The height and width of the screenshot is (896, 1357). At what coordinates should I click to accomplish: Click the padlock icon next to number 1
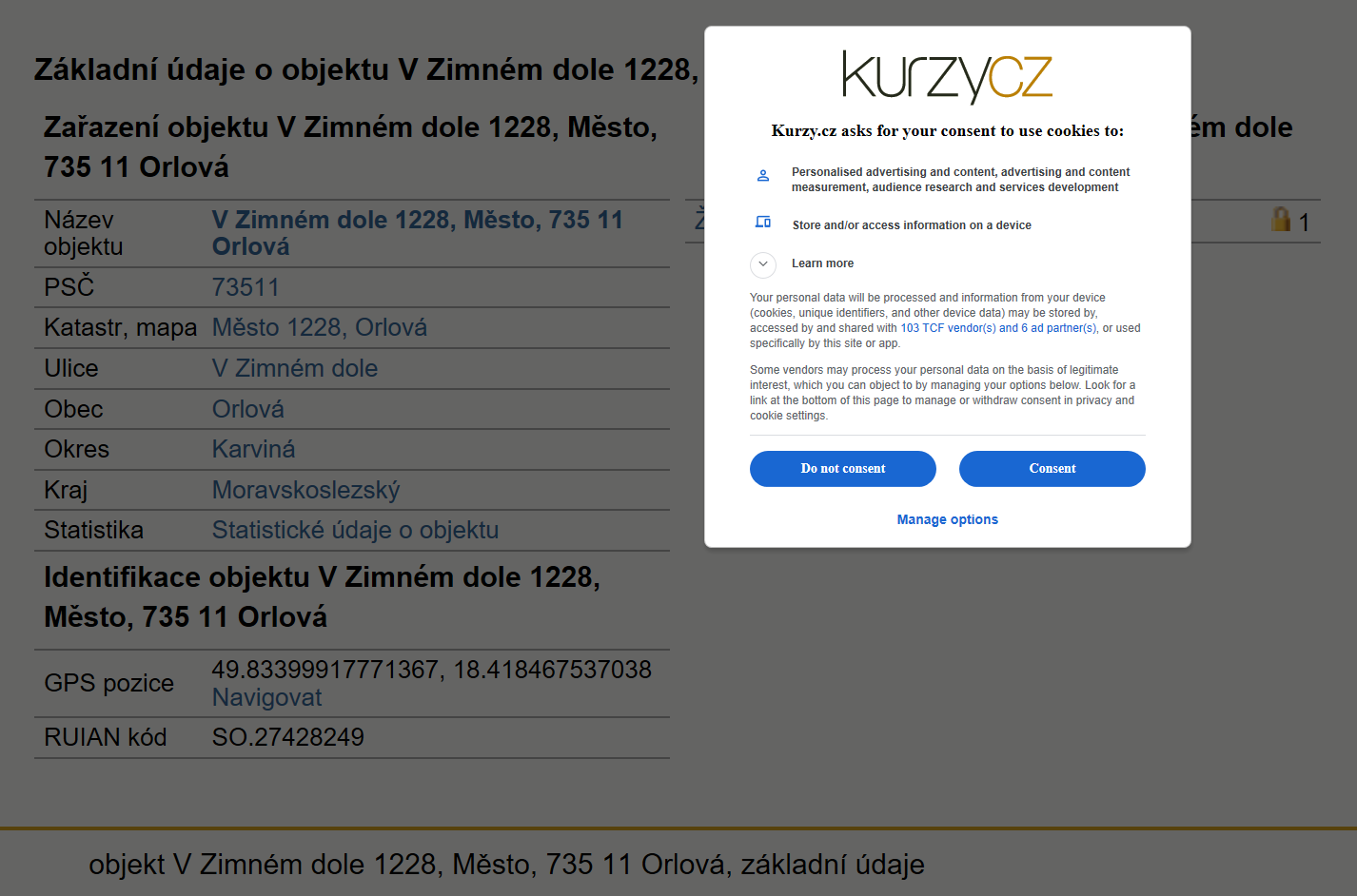pos(1281,219)
